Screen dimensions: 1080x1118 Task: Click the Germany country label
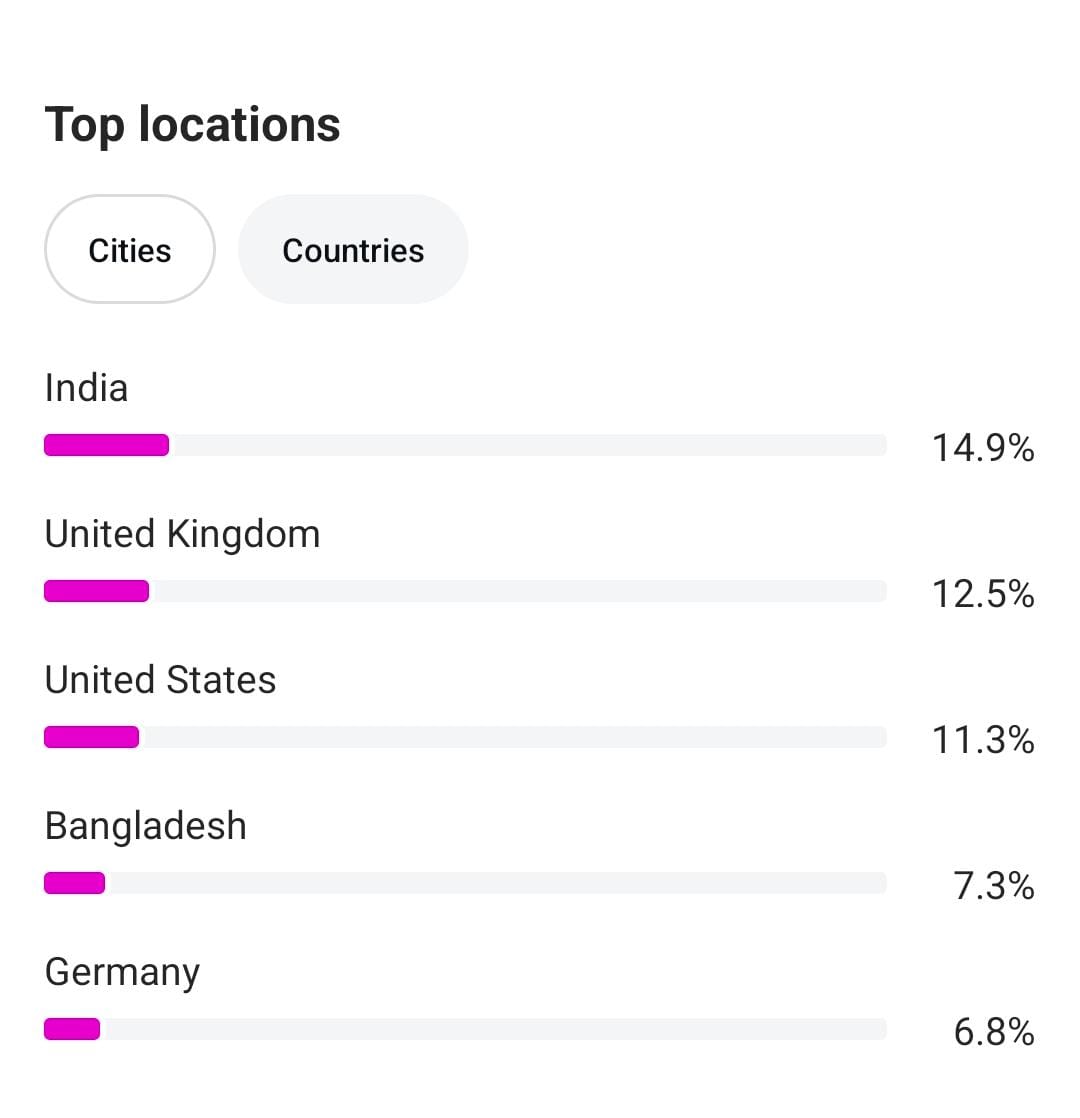[x=123, y=972]
